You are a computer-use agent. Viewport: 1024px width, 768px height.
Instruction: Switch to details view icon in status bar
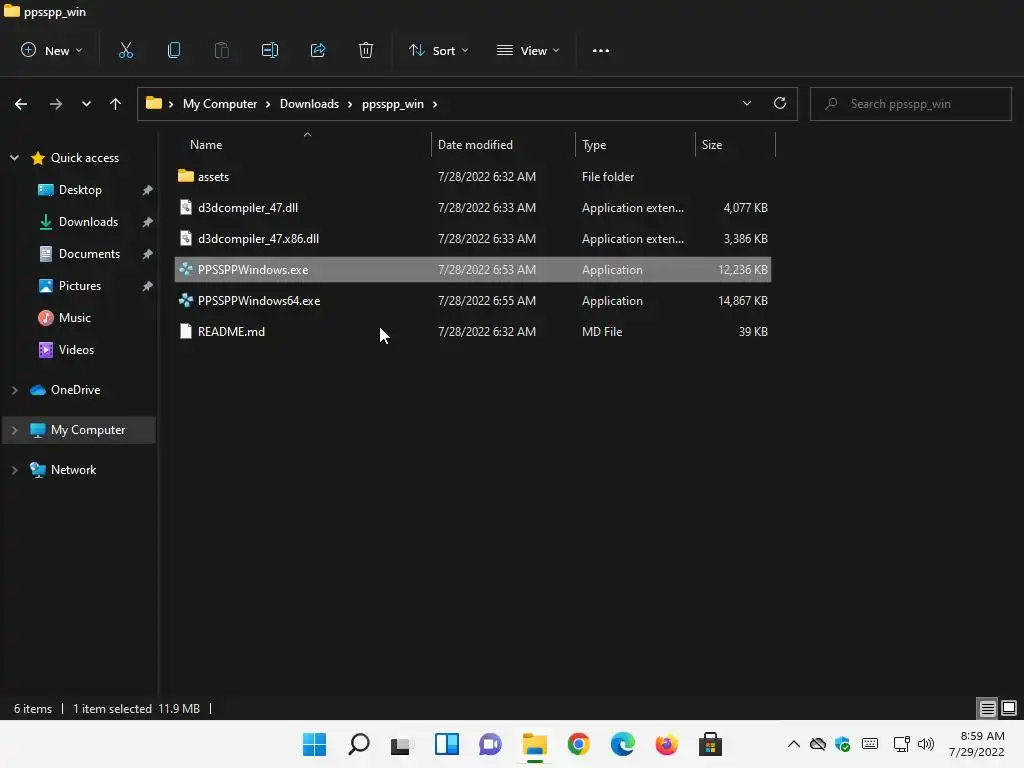coord(987,708)
